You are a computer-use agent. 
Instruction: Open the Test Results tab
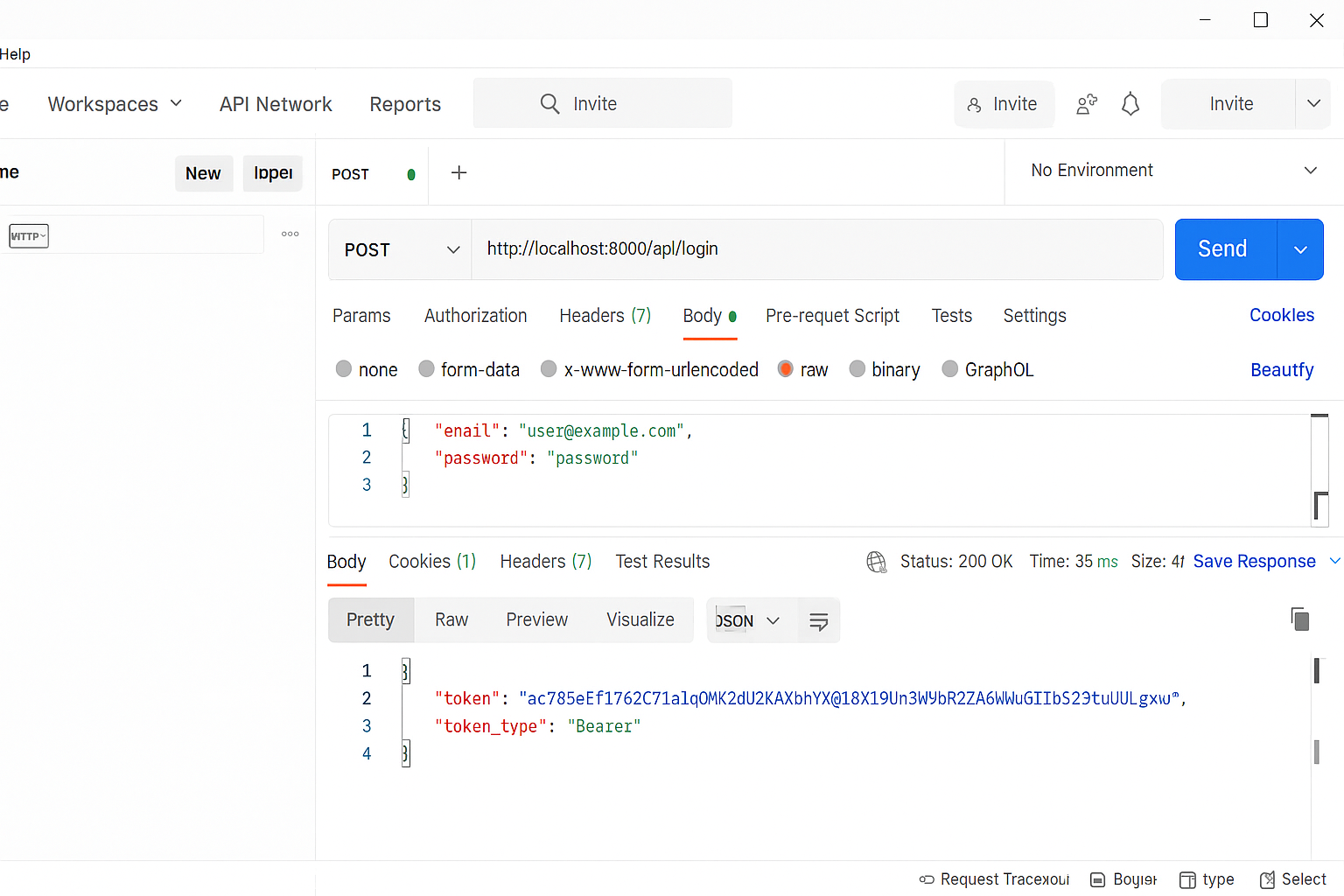pyautogui.click(x=662, y=561)
